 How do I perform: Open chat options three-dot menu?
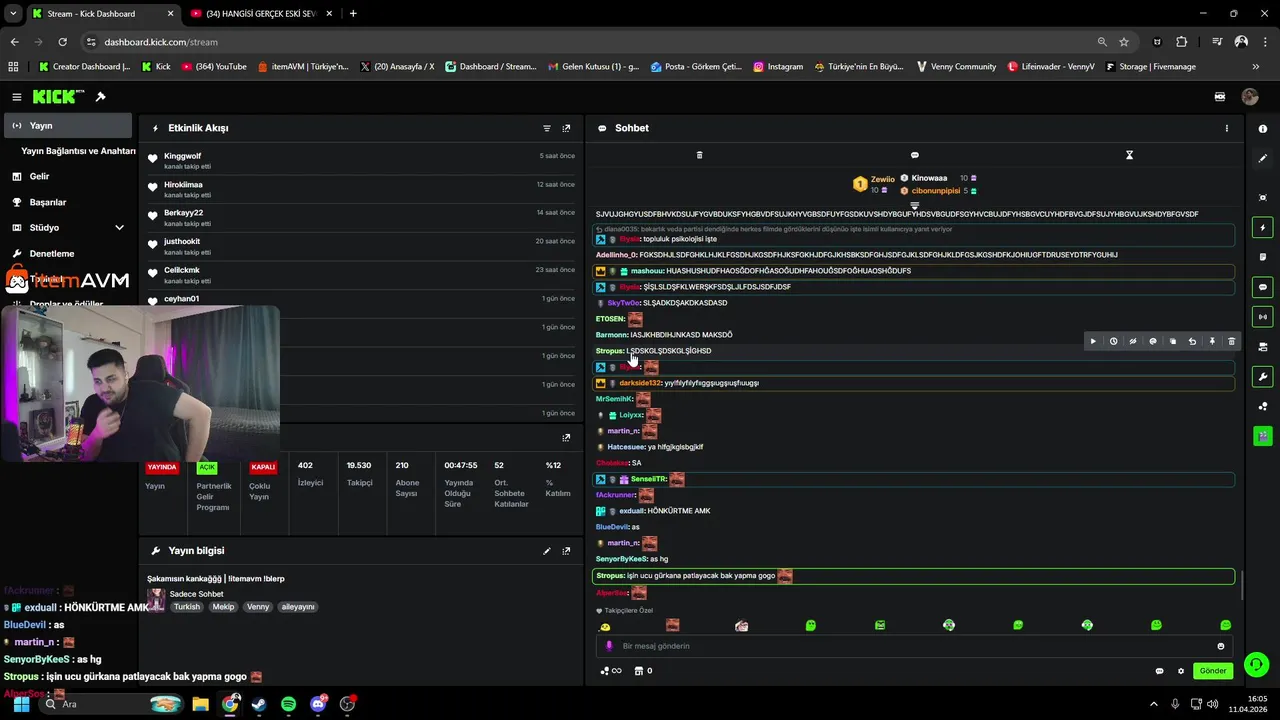(x=1227, y=128)
